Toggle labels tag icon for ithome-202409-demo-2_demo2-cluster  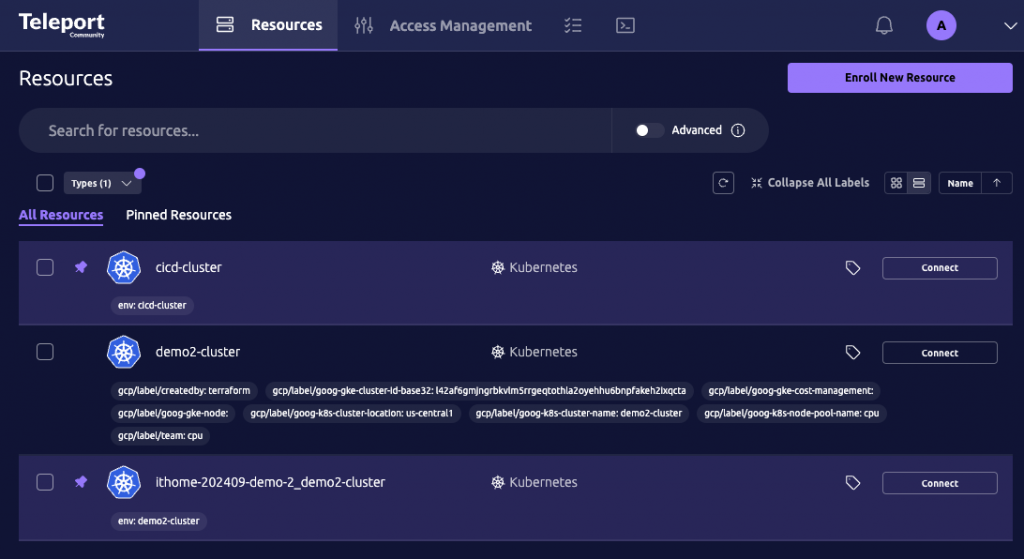853,483
